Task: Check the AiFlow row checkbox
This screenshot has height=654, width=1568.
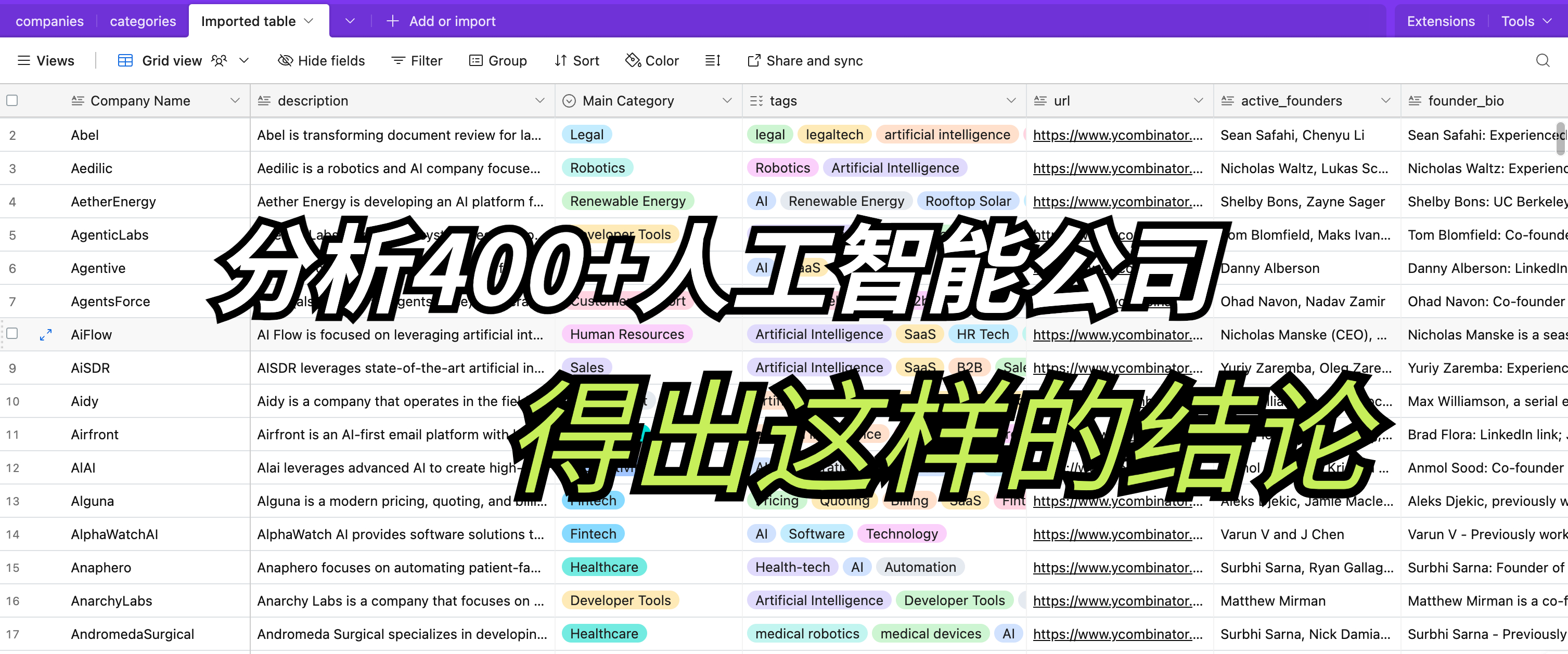Action: (x=12, y=333)
